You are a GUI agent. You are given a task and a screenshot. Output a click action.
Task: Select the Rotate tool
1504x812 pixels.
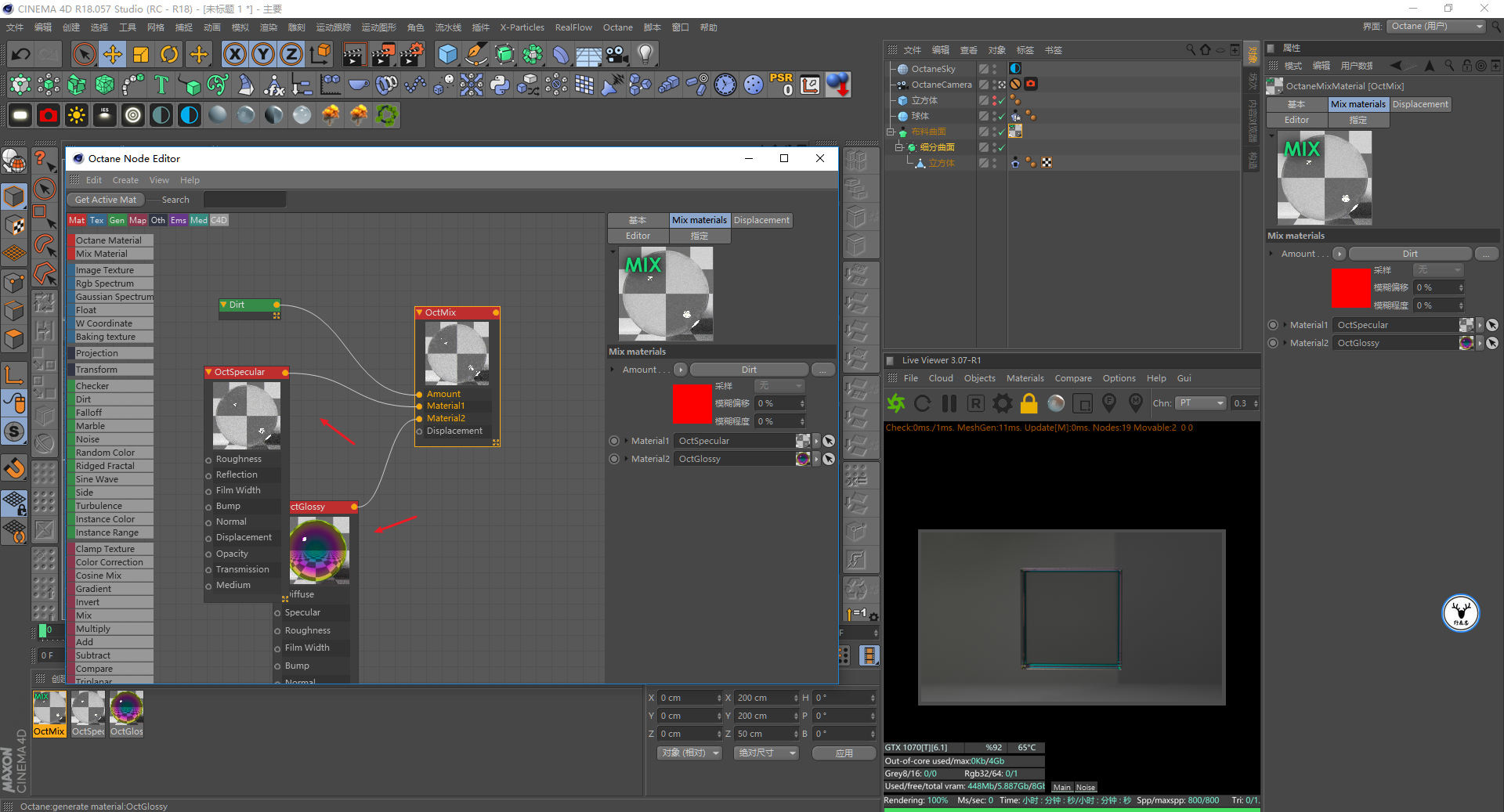point(169,55)
